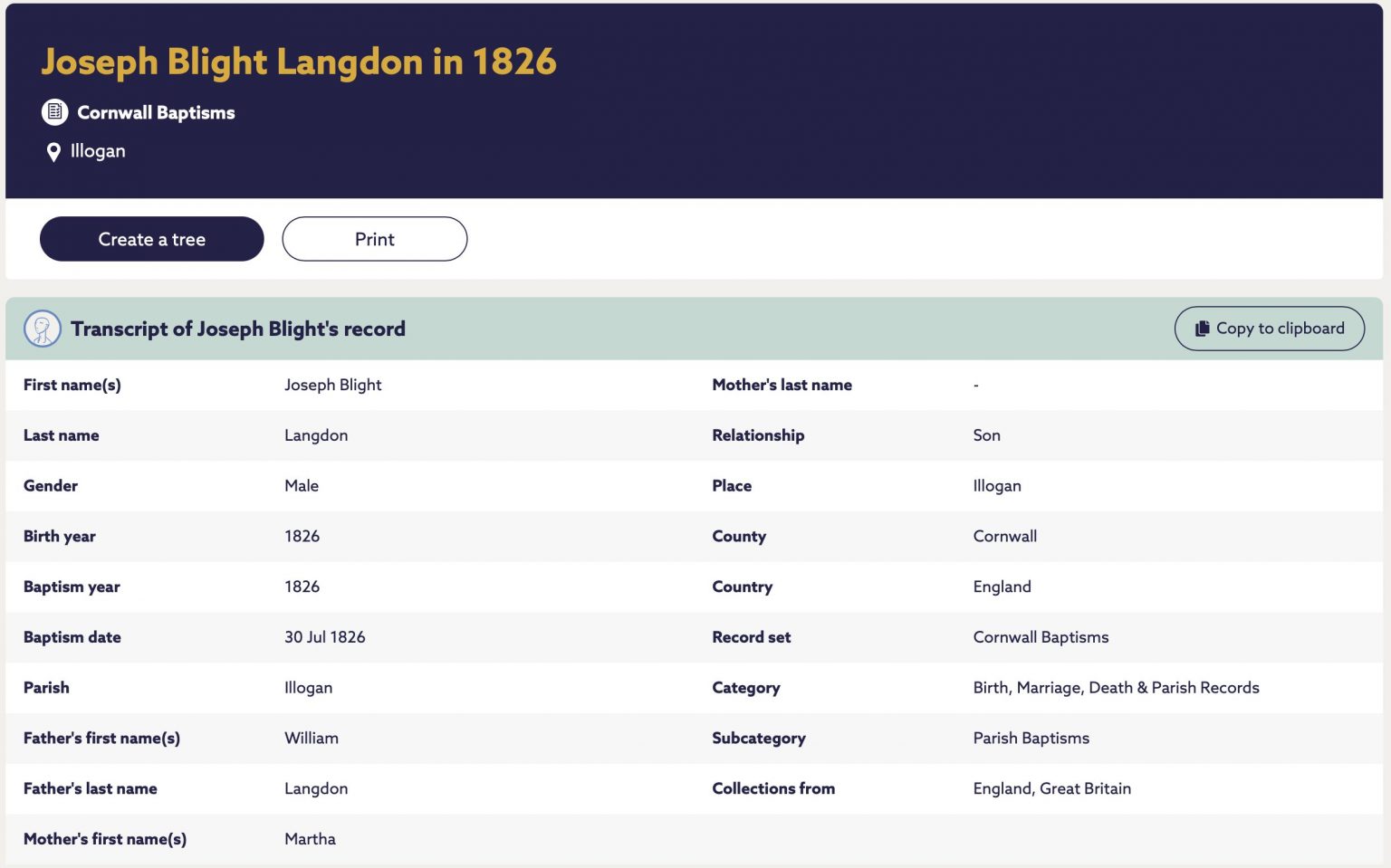Open Create a tree
The height and width of the screenshot is (868, 1391).
click(151, 239)
